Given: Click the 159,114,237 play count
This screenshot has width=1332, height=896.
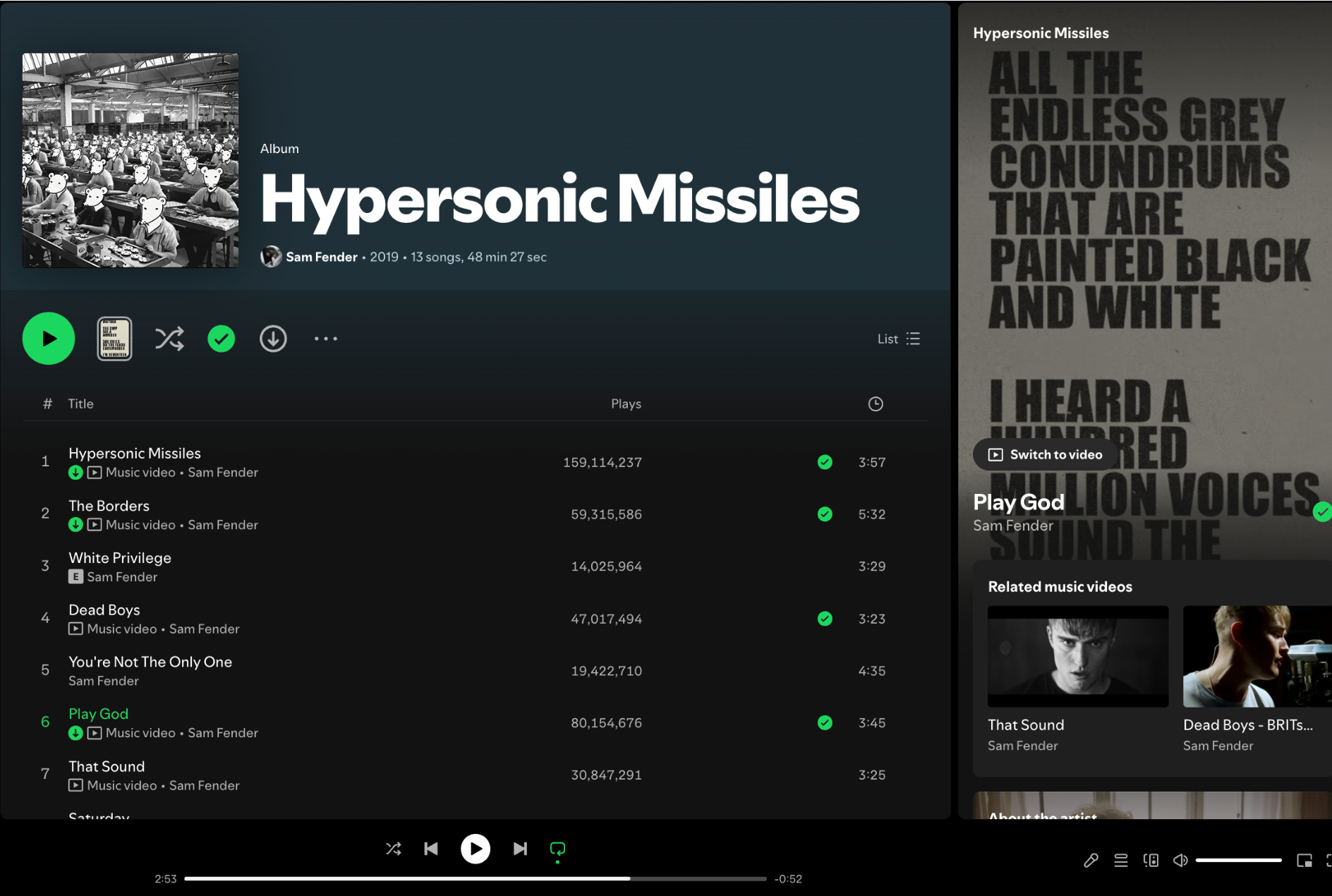Looking at the screenshot, I should (603, 462).
